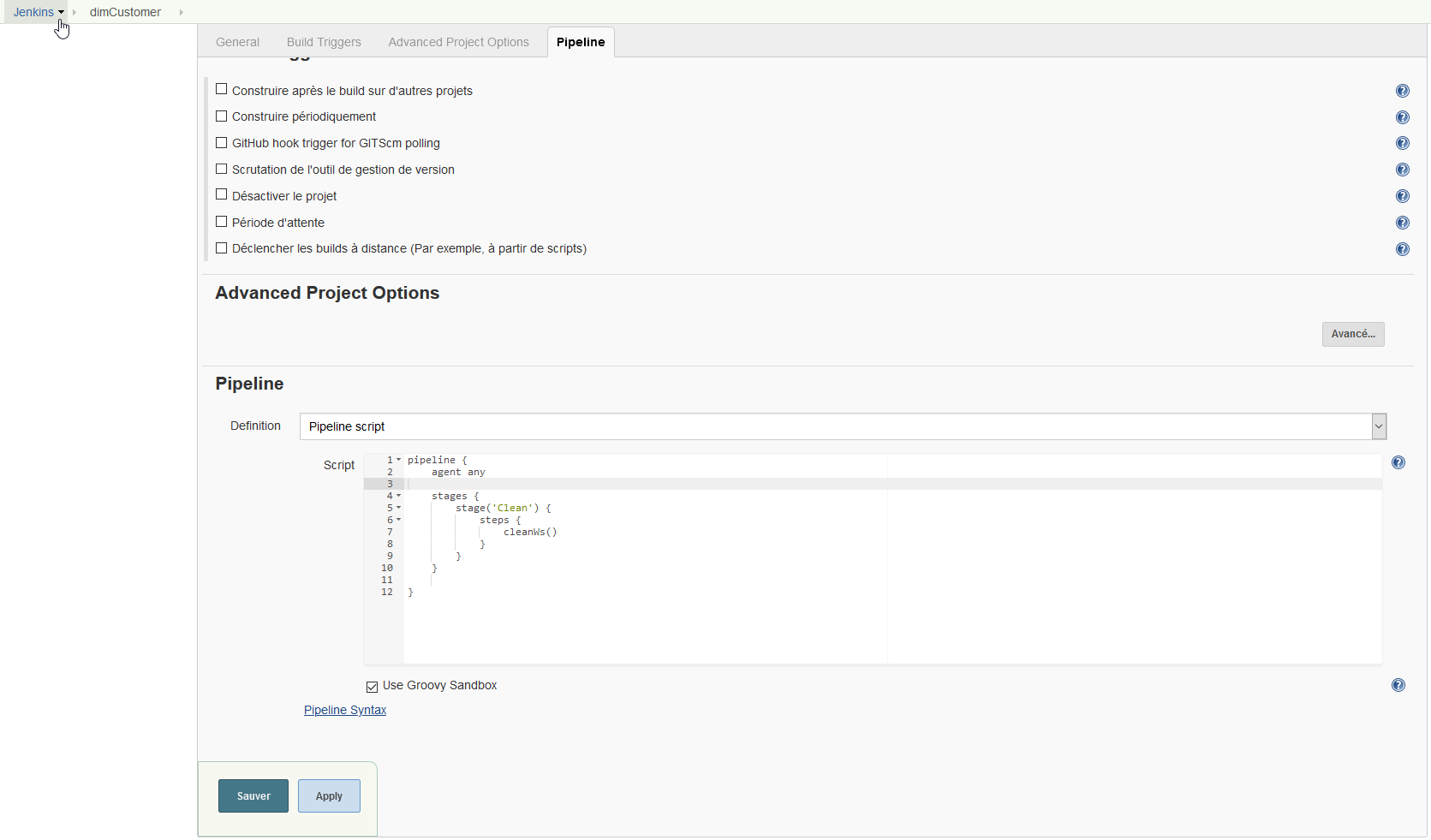The height and width of the screenshot is (840, 1431).
Task: Switch to the General tab
Action: 237,42
